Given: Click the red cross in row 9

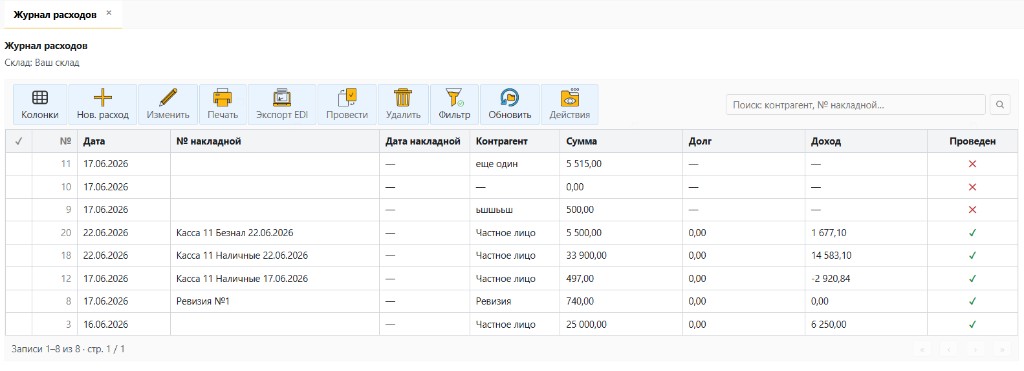Looking at the screenshot, I should (972, 210).
